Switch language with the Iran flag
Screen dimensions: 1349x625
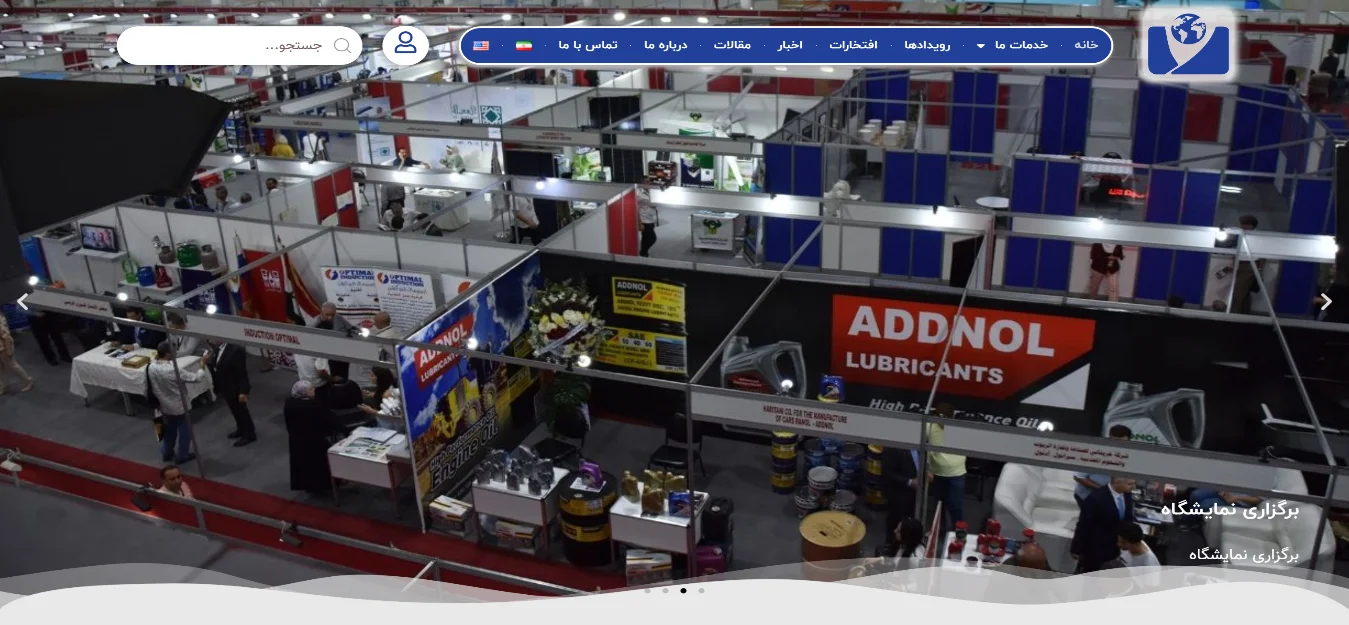tap(524, 46)
